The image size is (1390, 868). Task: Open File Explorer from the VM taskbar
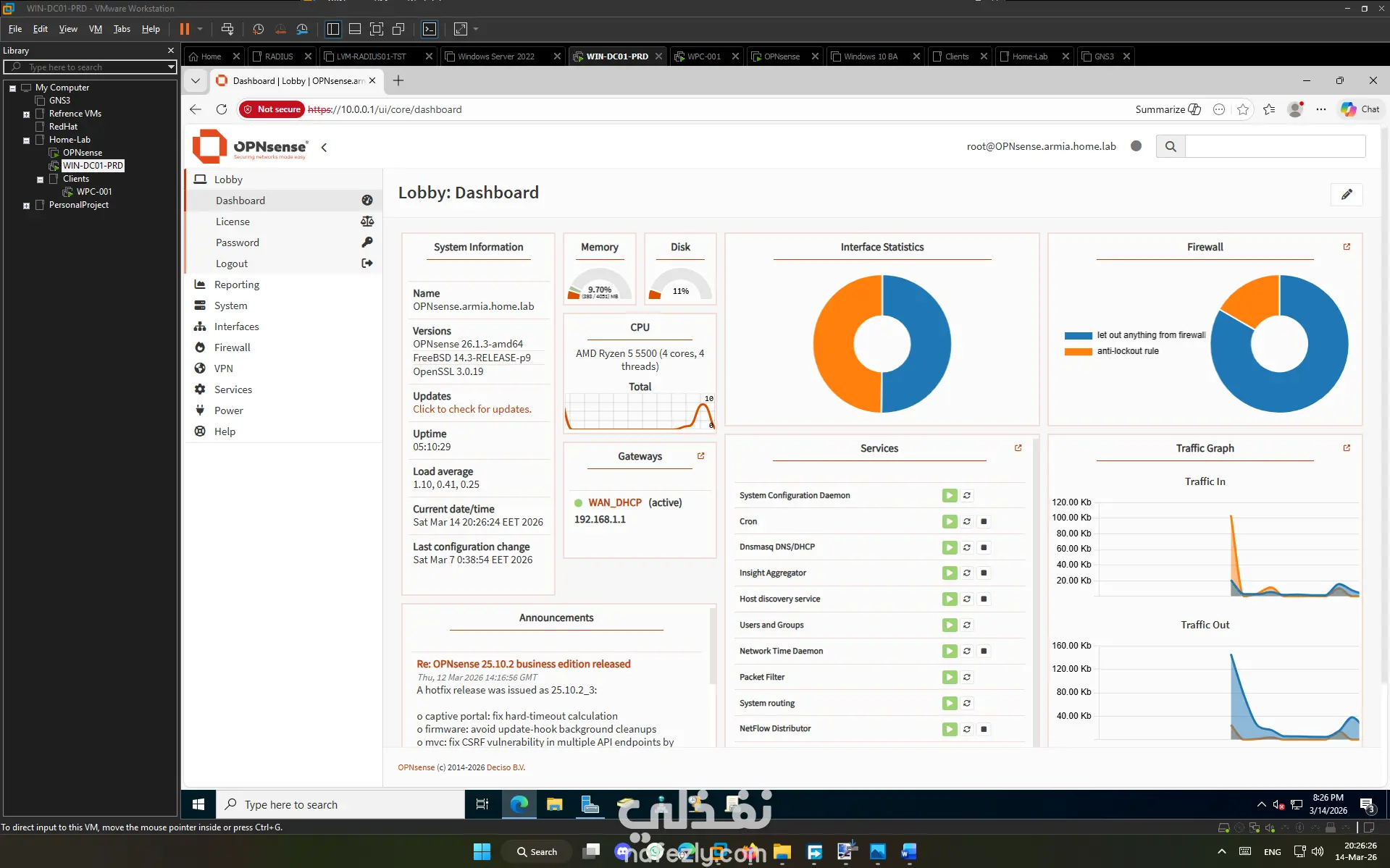[555, 804]
